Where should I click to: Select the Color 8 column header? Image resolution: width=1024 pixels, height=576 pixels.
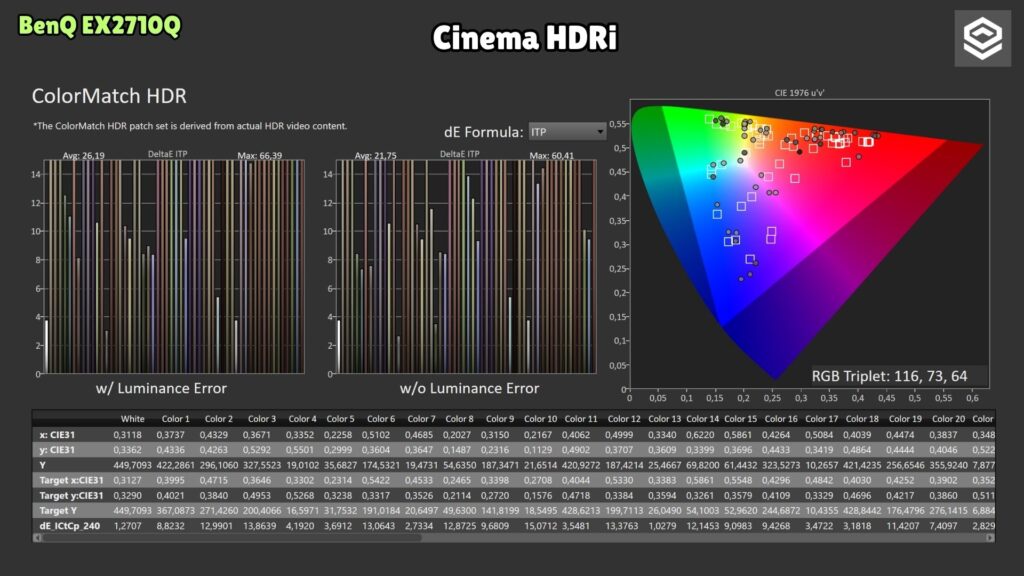[460, 419]
